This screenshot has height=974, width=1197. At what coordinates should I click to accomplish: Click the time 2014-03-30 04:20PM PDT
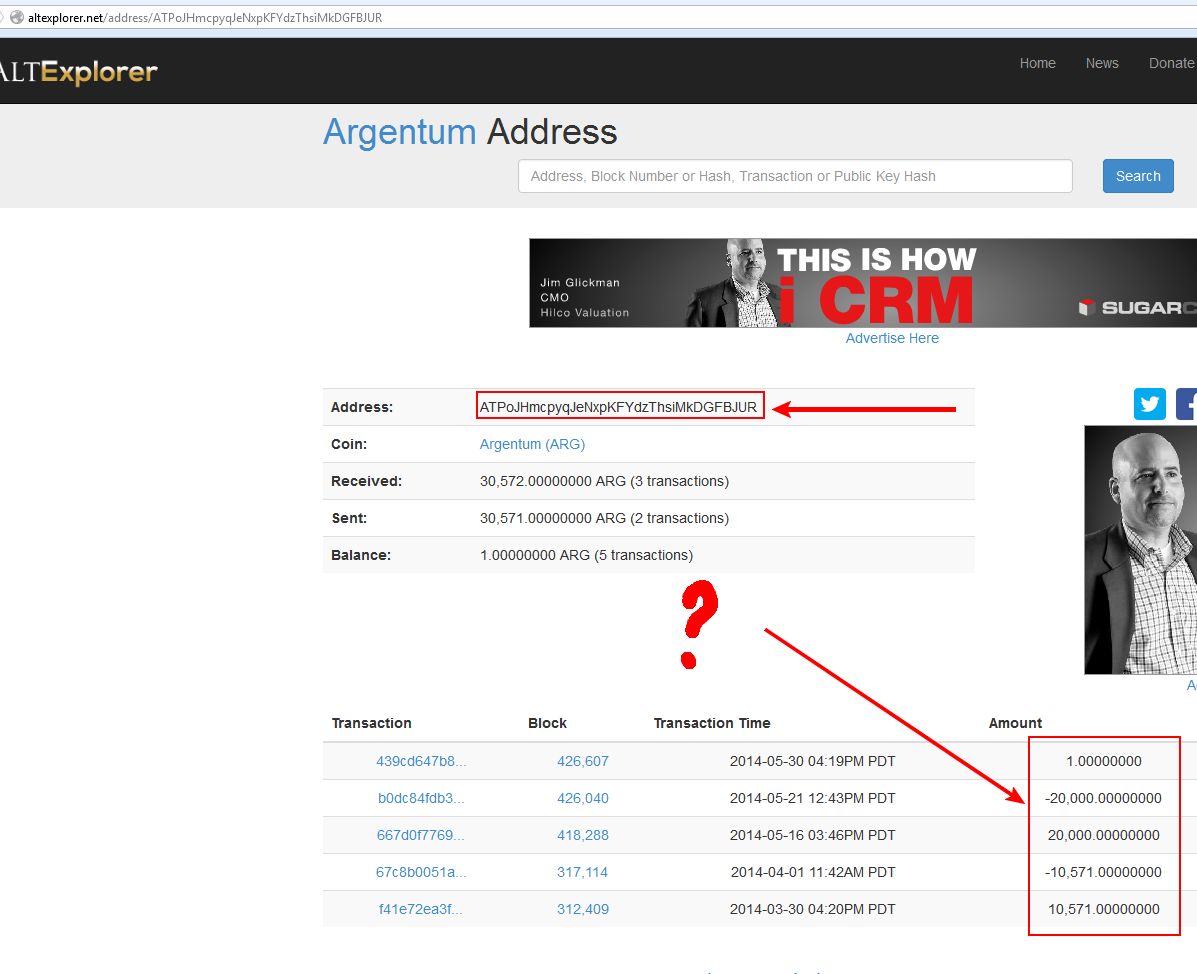pos(812,909)
